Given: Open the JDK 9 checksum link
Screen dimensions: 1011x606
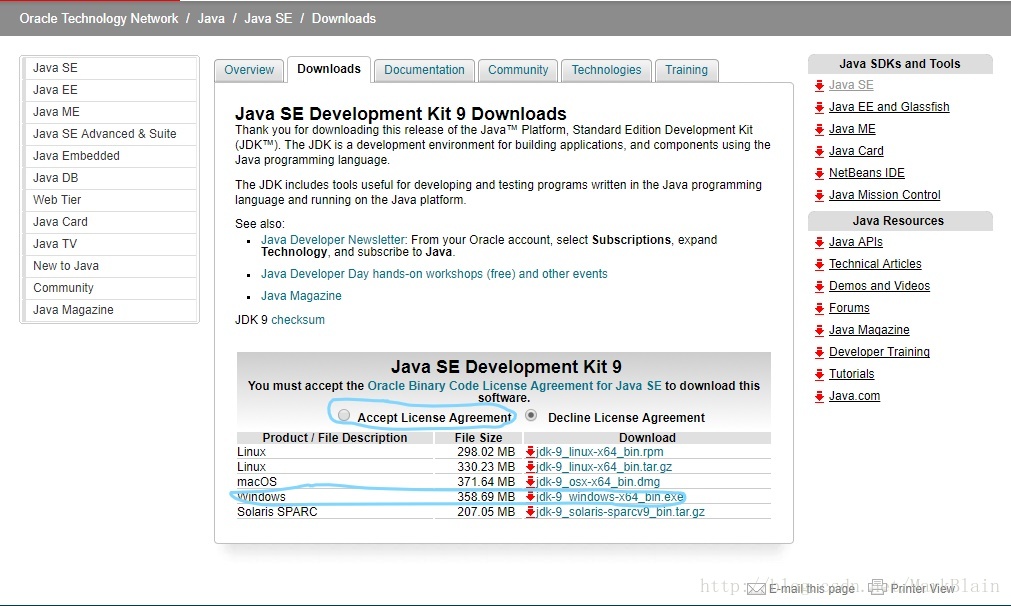Looking at the screenshot, I should [x=298, y=320].
